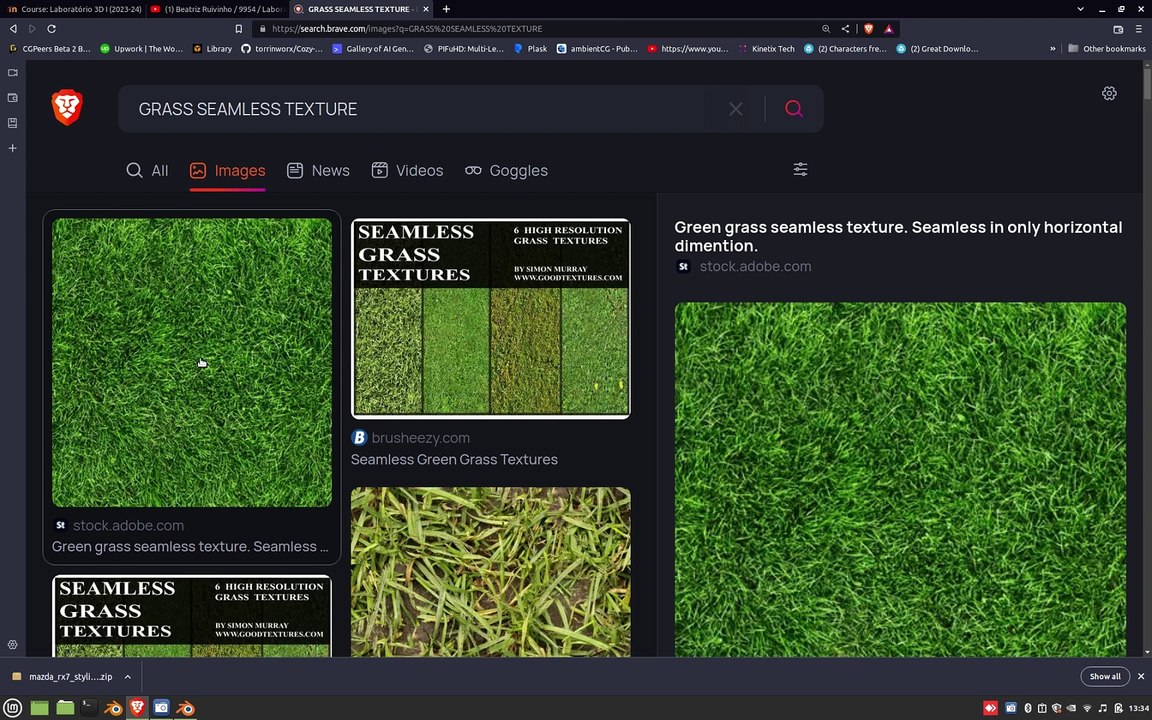The width and height of the screenshot is (1152, 720).
Task: Open Upwork bookmark
Action: point(142,48)
